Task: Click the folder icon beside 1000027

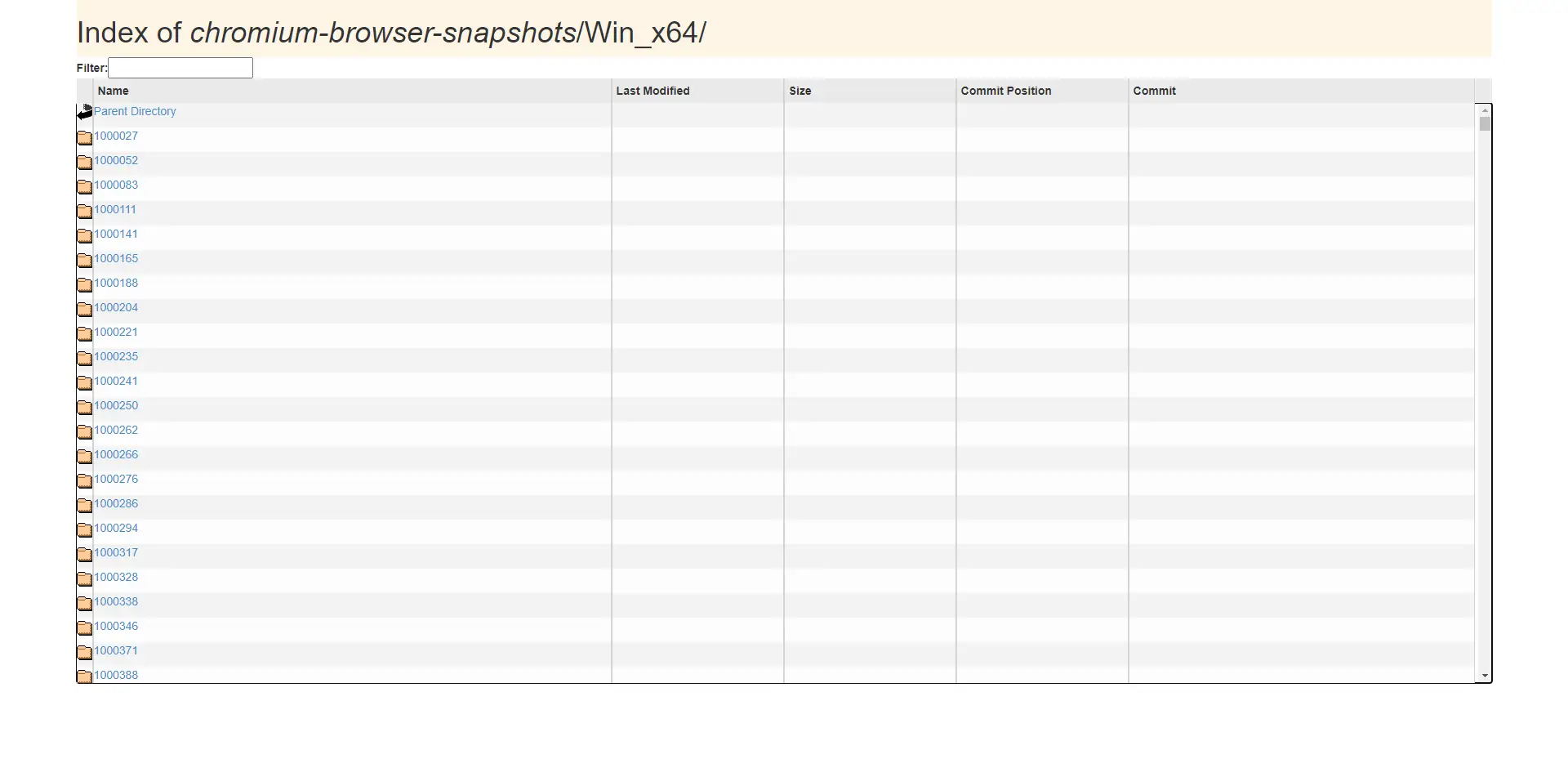Action: click(x=84, y=137)
